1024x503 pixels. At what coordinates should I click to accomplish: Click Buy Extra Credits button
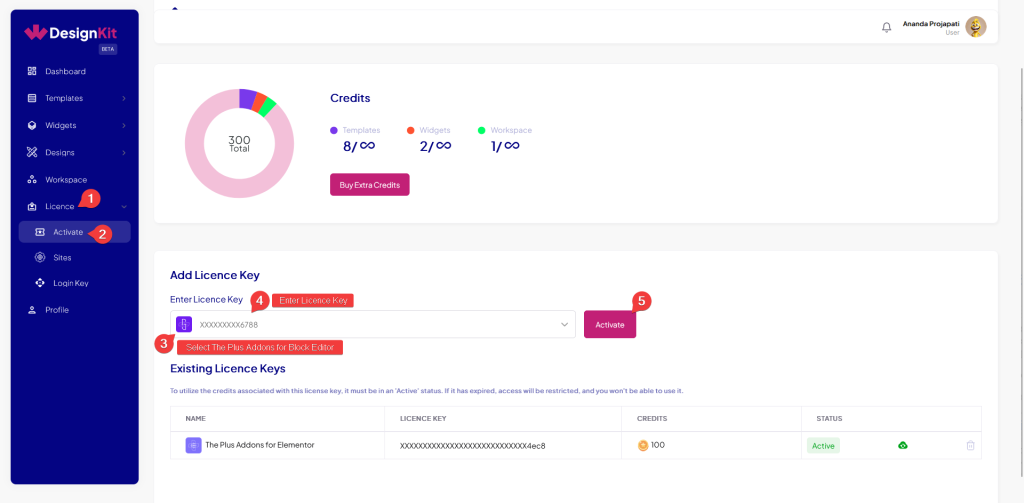[370, 185]
